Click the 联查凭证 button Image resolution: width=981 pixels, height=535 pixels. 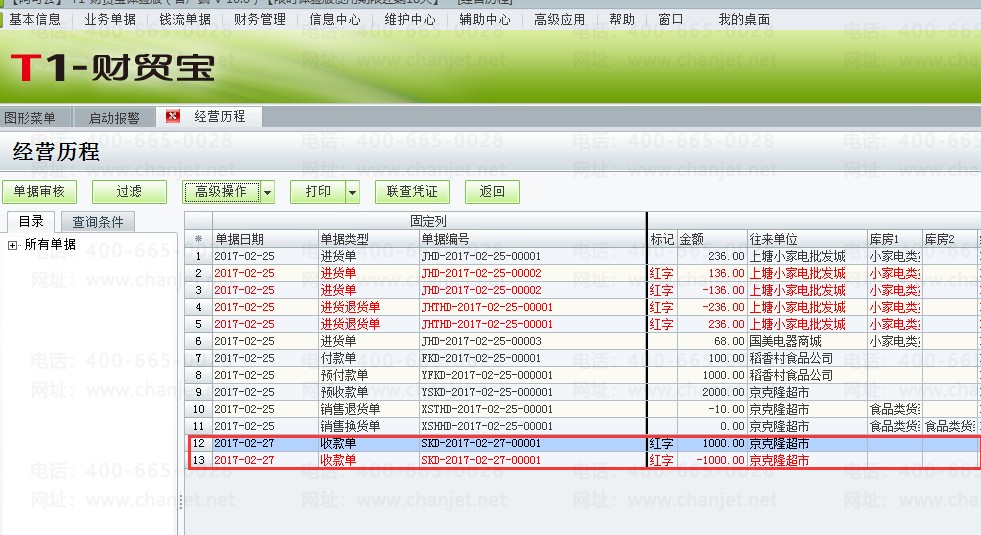[412, 191]
